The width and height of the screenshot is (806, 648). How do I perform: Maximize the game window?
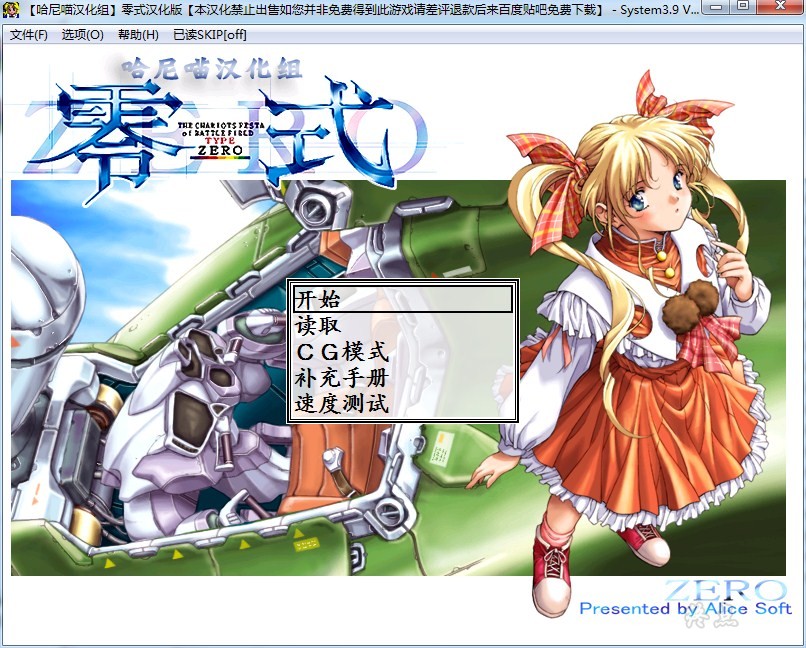click(743, 7)
